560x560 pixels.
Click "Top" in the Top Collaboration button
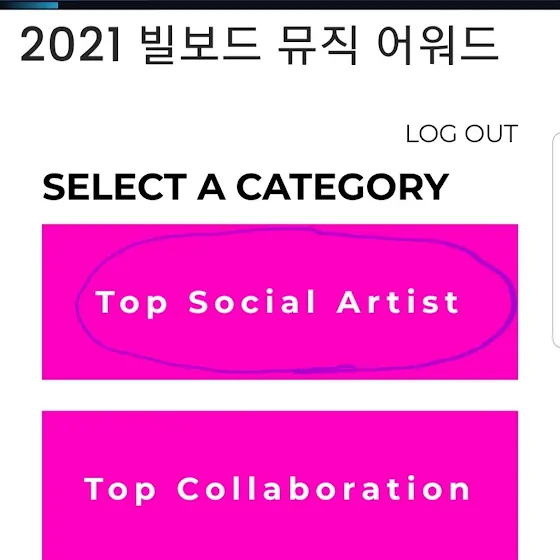point(120,490)
